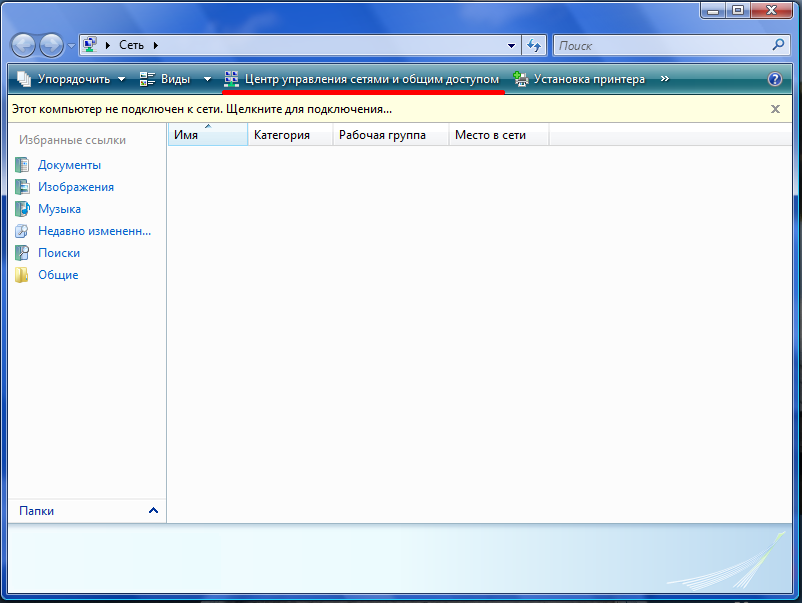
Task: Click the add printer icon
Action: click(521, 79)
